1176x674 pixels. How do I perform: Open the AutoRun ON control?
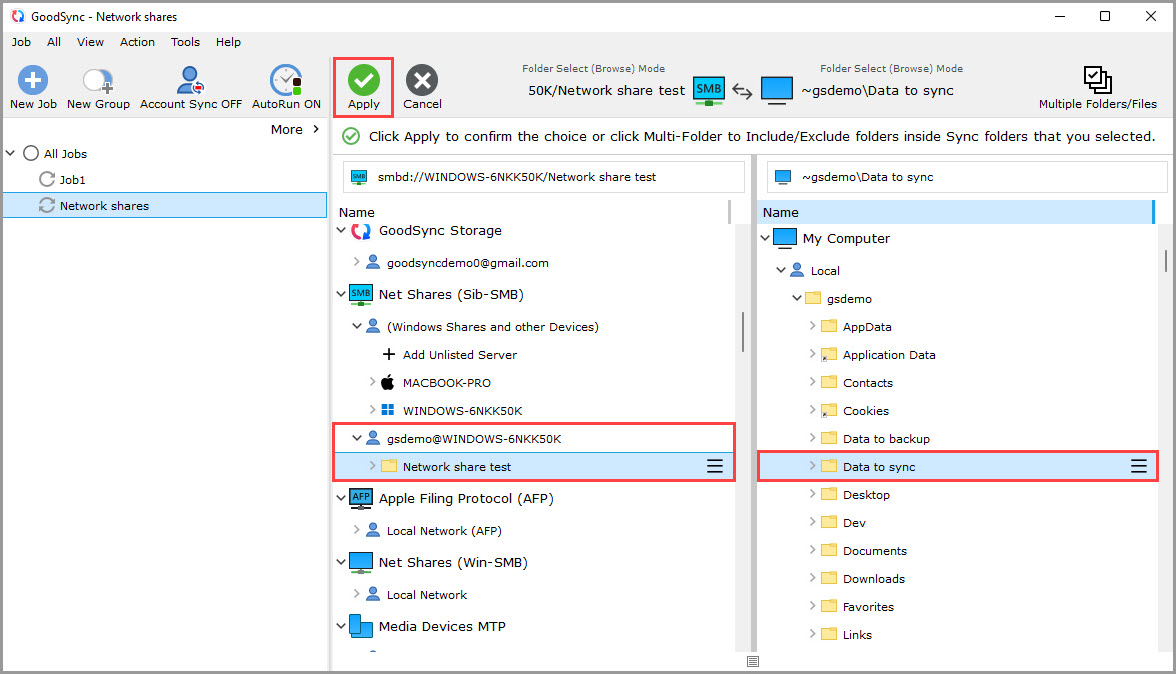(285, 86)
